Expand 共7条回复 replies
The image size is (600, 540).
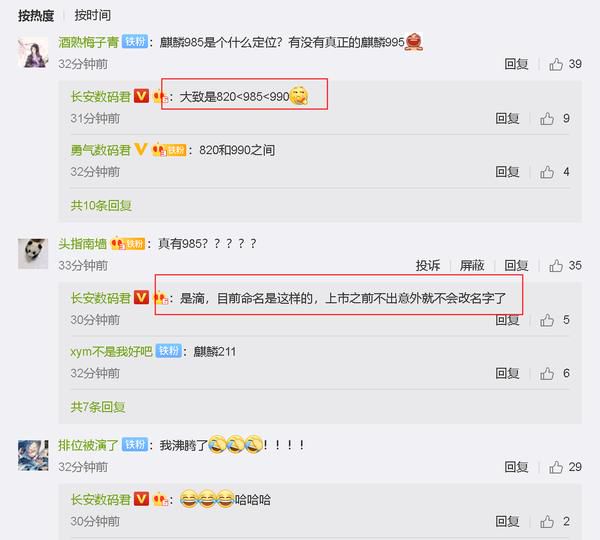coord(98,407)
